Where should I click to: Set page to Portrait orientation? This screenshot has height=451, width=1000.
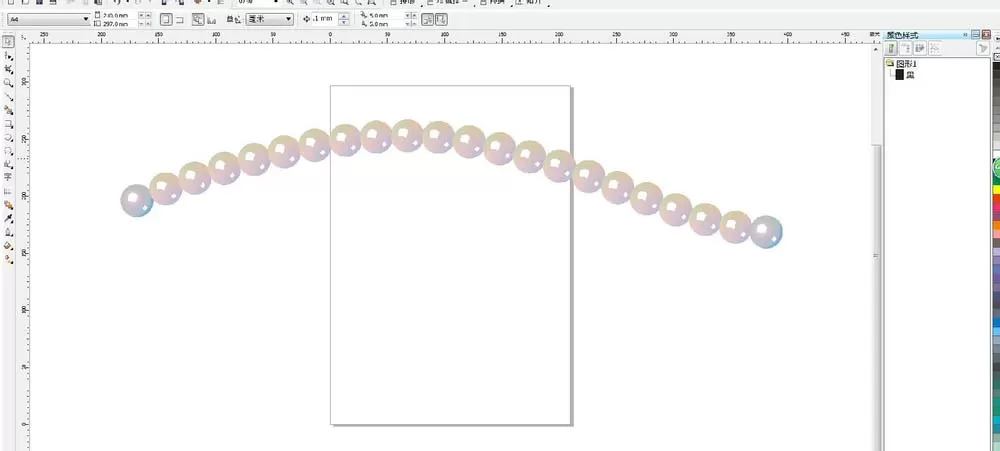point(166,20)
